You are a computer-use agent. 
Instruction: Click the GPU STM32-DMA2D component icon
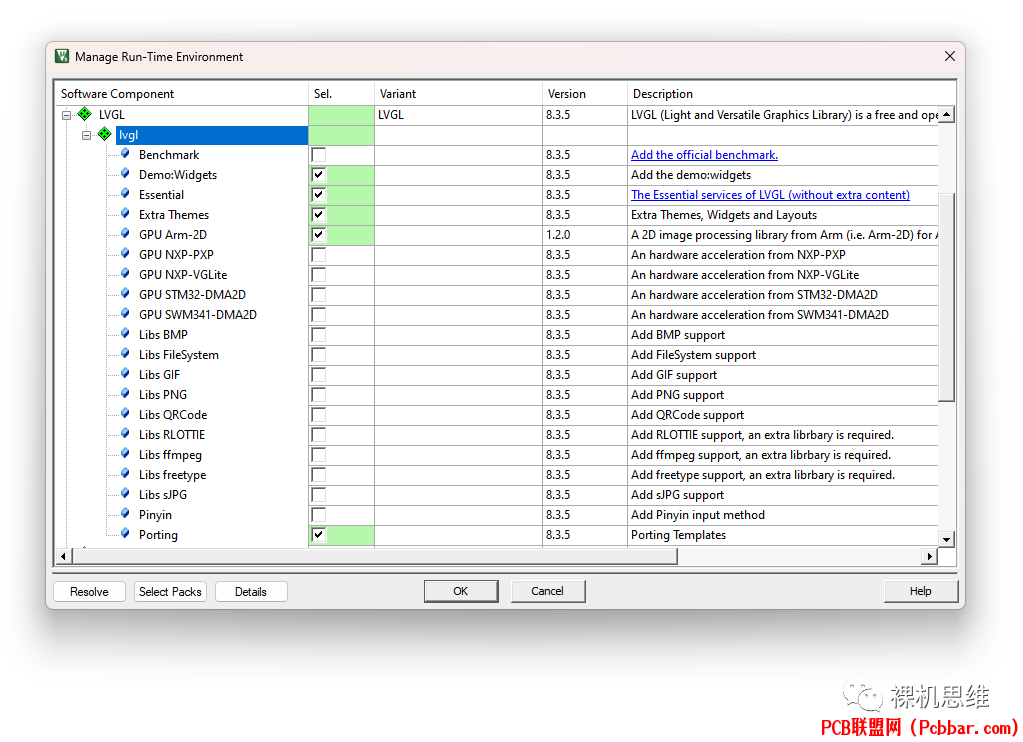(x=125, y=294)
